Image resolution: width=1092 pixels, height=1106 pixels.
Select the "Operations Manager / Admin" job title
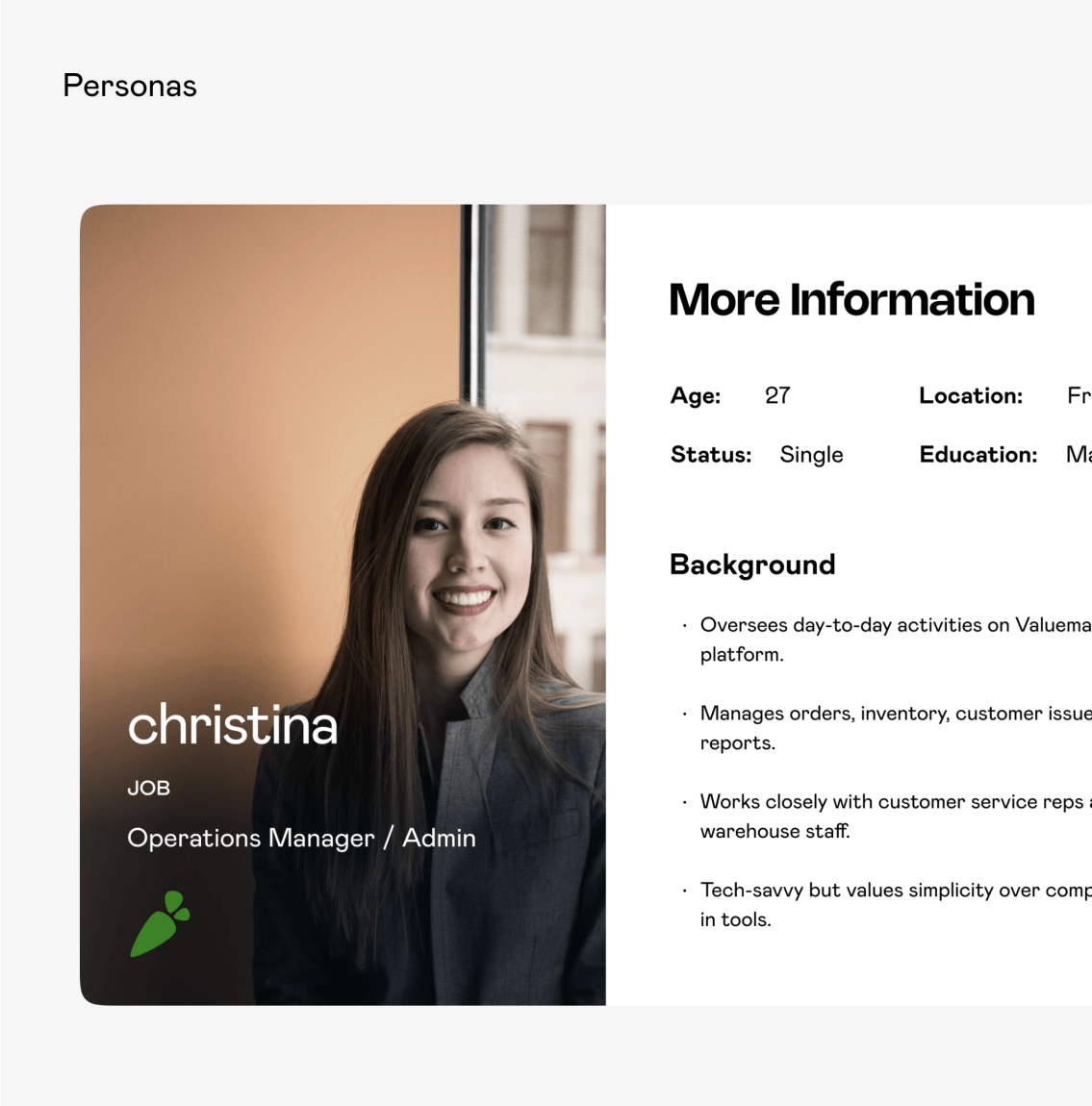[x=301, y=838]
